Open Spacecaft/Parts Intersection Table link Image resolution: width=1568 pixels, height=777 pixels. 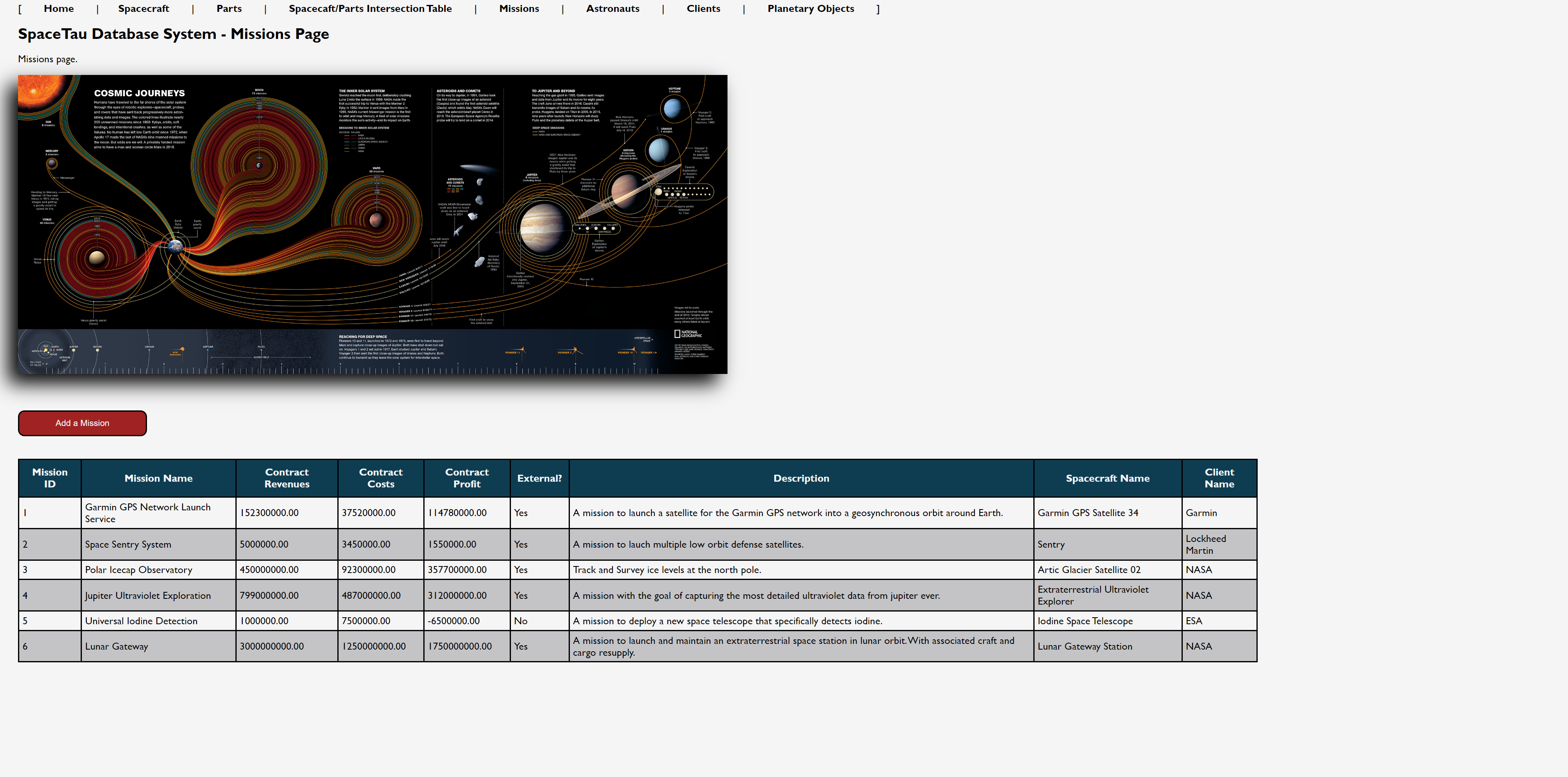[370, 9]
